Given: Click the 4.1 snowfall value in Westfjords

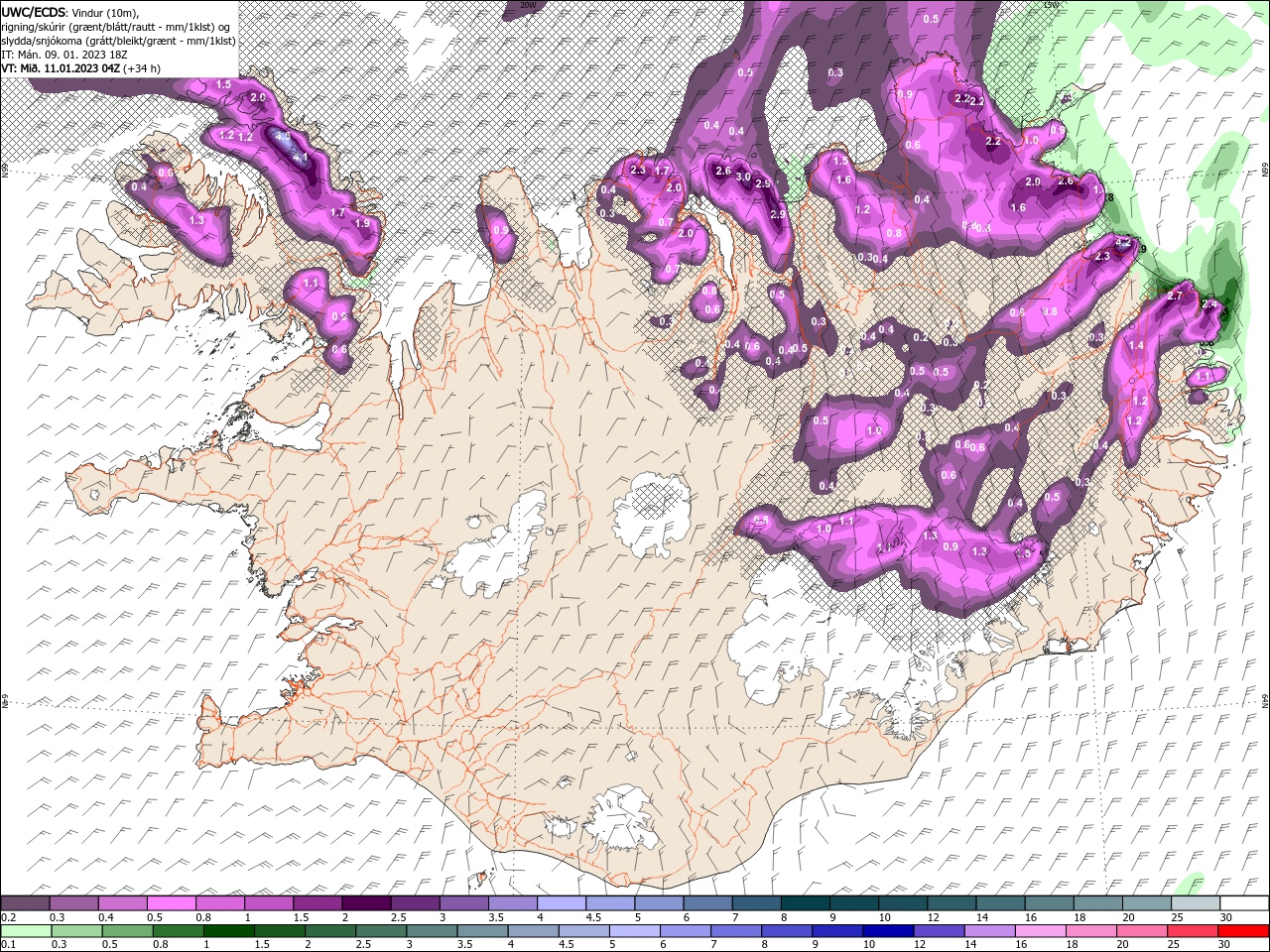Looking at the screenshot, I should (x=300, y=157).
